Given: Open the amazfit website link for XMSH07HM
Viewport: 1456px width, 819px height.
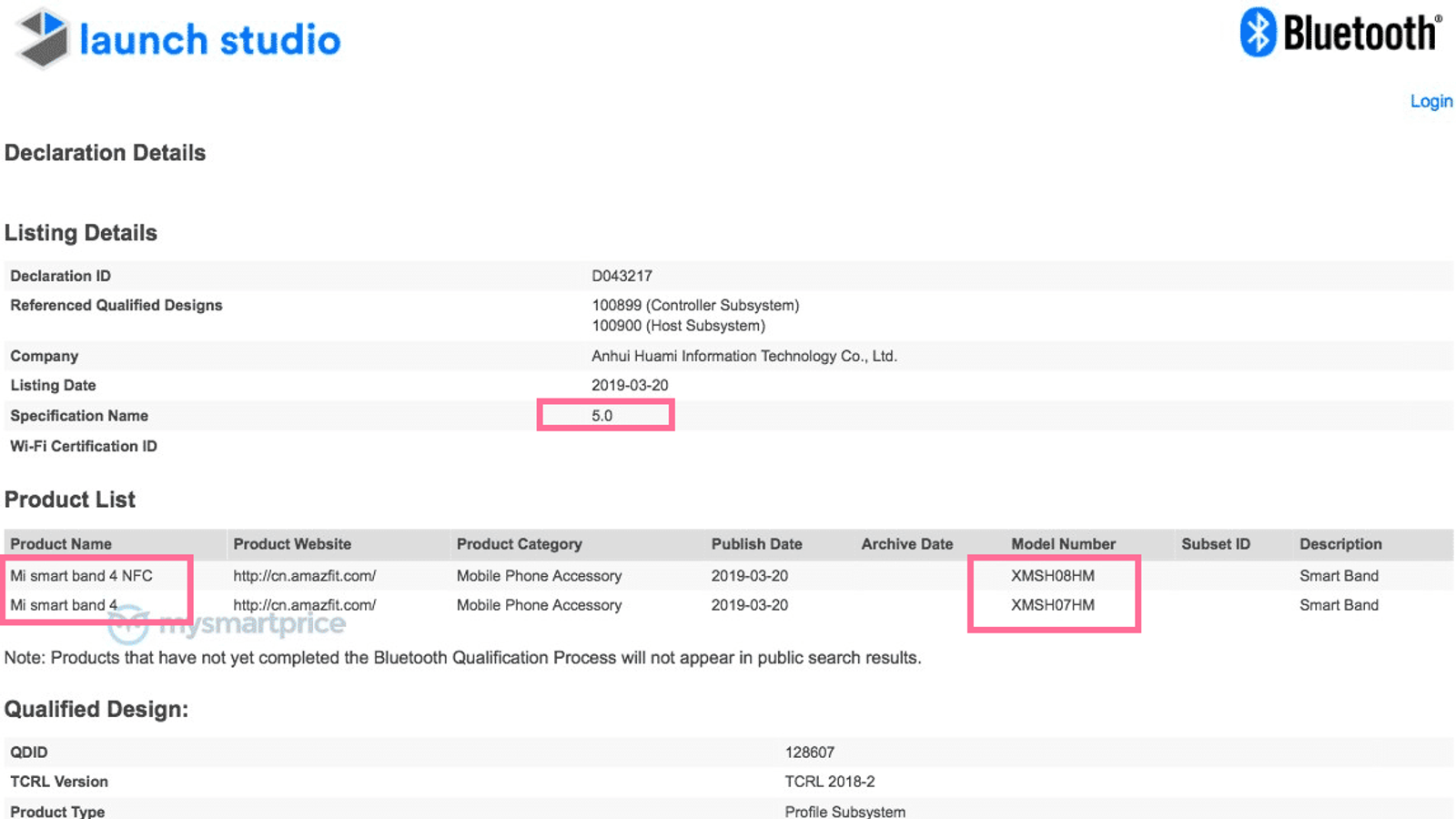Looking at the screenshot, I should tap(304, 605).
